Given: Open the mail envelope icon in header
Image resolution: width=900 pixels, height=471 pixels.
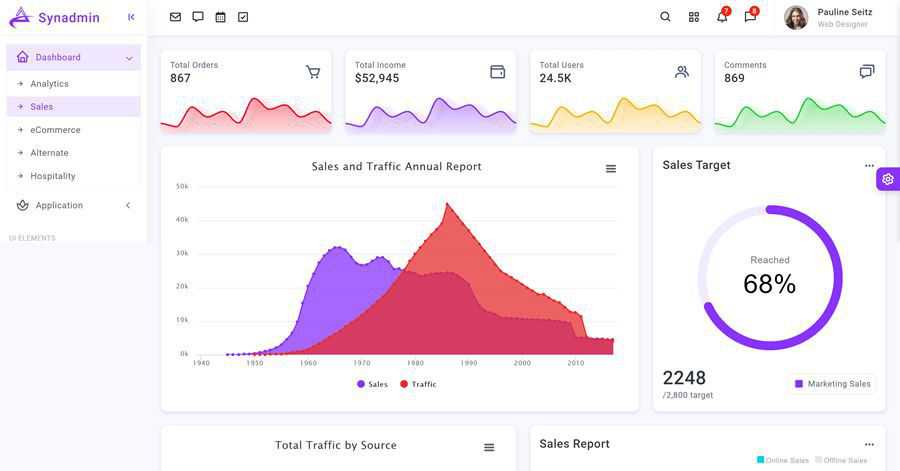Looking at the screenshot, I should pyautogui.click(x=176, y=17).
